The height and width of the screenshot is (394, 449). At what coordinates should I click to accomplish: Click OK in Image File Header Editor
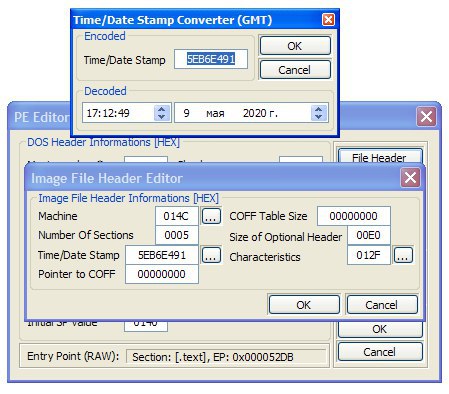[x=304, y=305]
